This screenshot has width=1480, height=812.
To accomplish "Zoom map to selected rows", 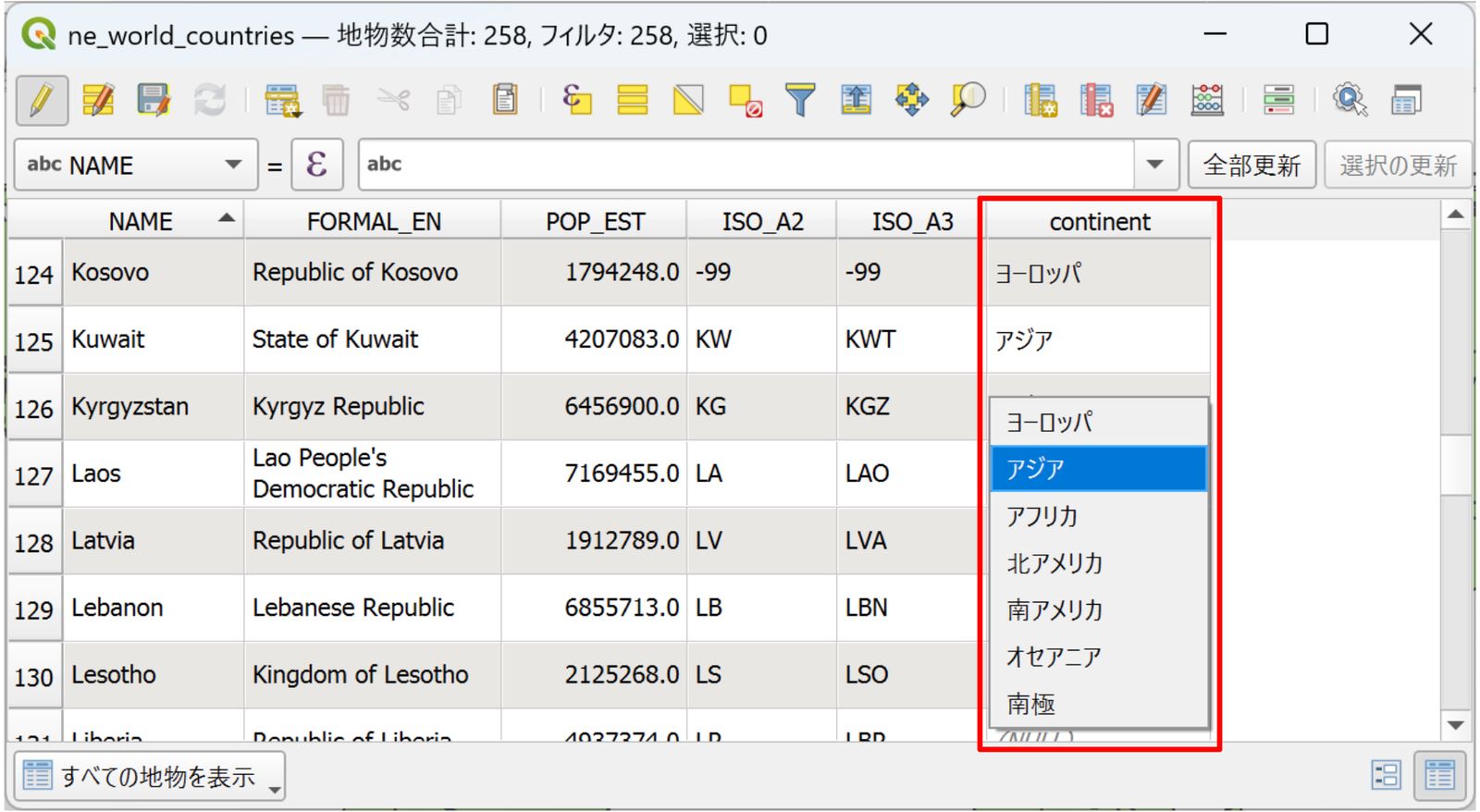I will (968, 100).
